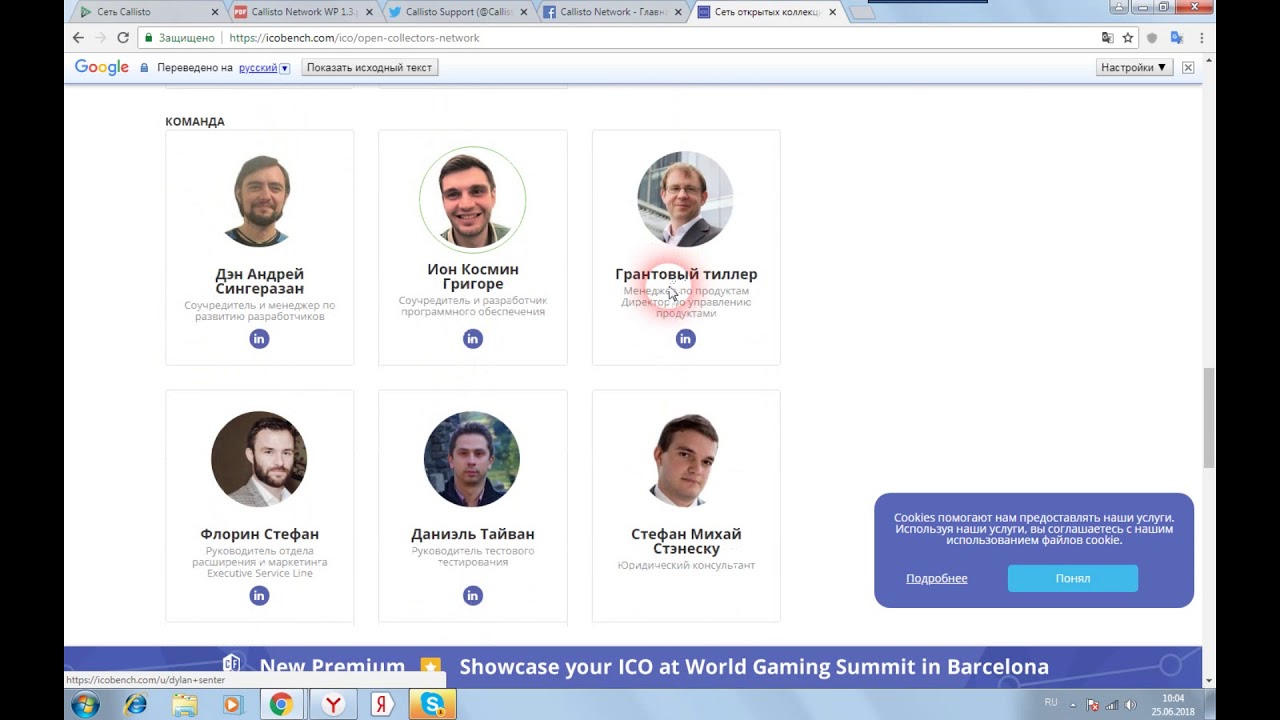Open a new browser tab
Screen dimensions: 1280x720
coord(862,12)
